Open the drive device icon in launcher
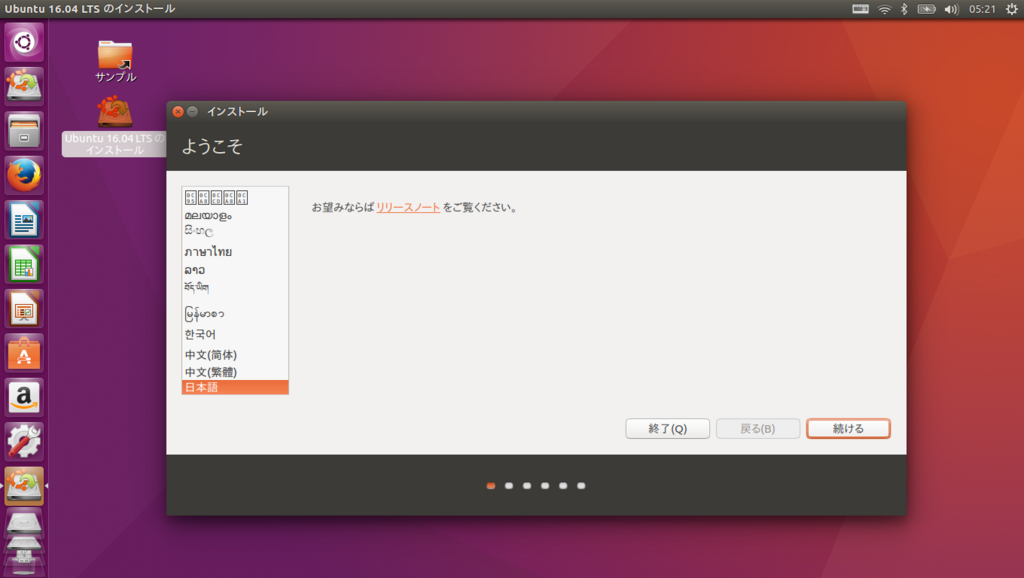The image size is (1024, 578). click(x=24, y=524)
